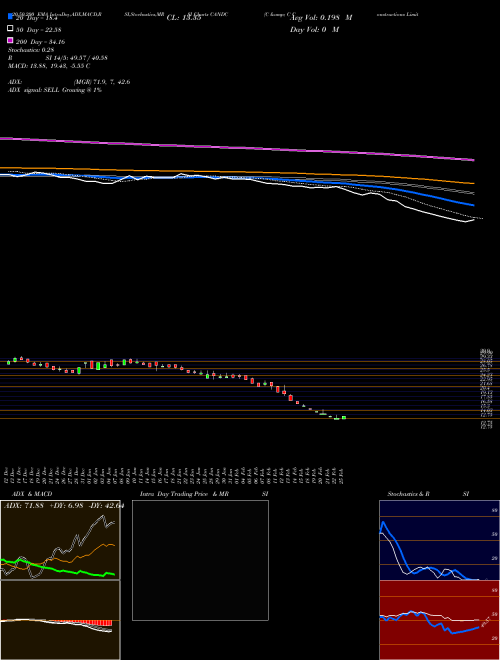Click the white 50 Day legend swatch
Viewport: 500px width, 660px height.
10,29
